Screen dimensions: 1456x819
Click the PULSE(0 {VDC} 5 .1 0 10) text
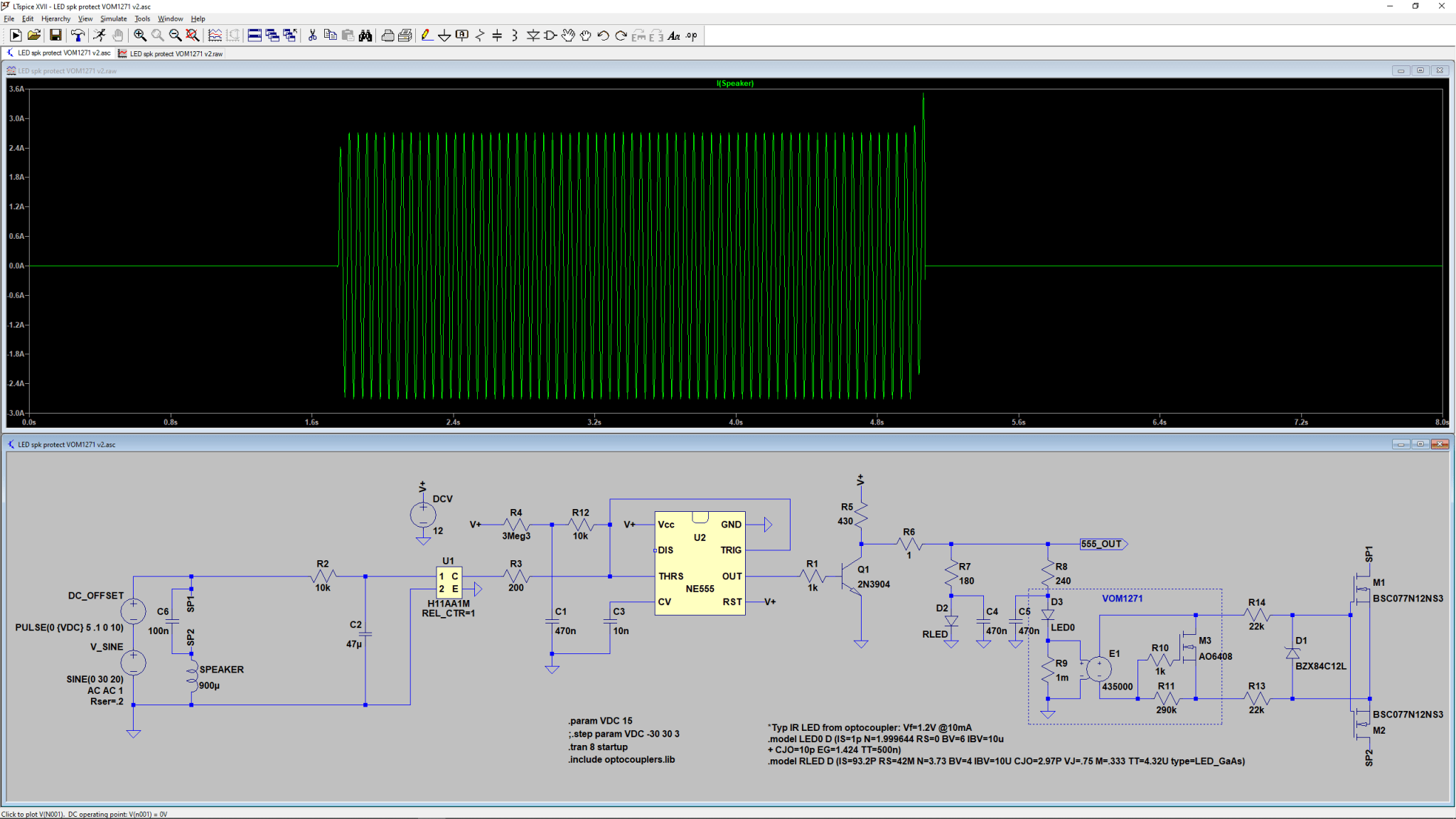point(69,628)
